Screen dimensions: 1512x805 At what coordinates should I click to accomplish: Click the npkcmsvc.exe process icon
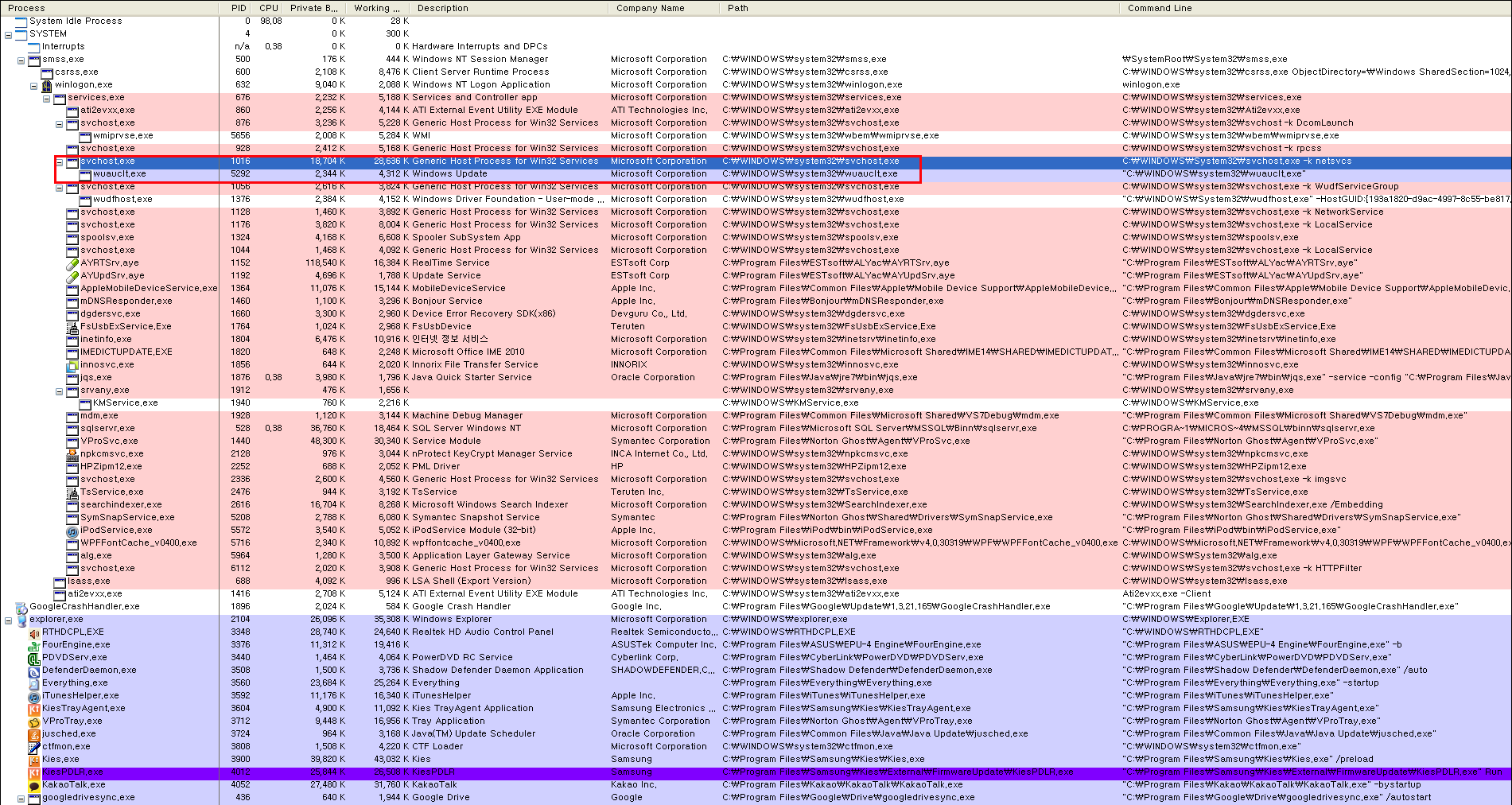pos(72,454)
